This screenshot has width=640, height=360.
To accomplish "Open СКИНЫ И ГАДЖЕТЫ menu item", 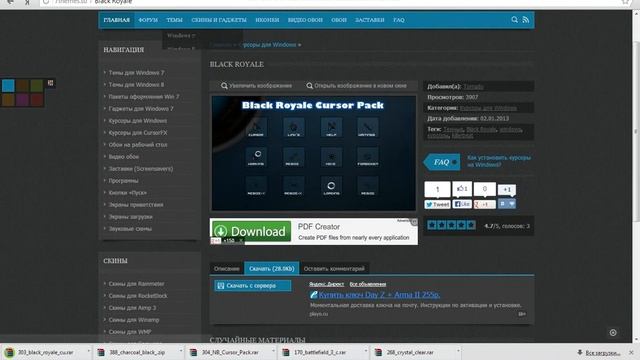I will click(219, 20).
